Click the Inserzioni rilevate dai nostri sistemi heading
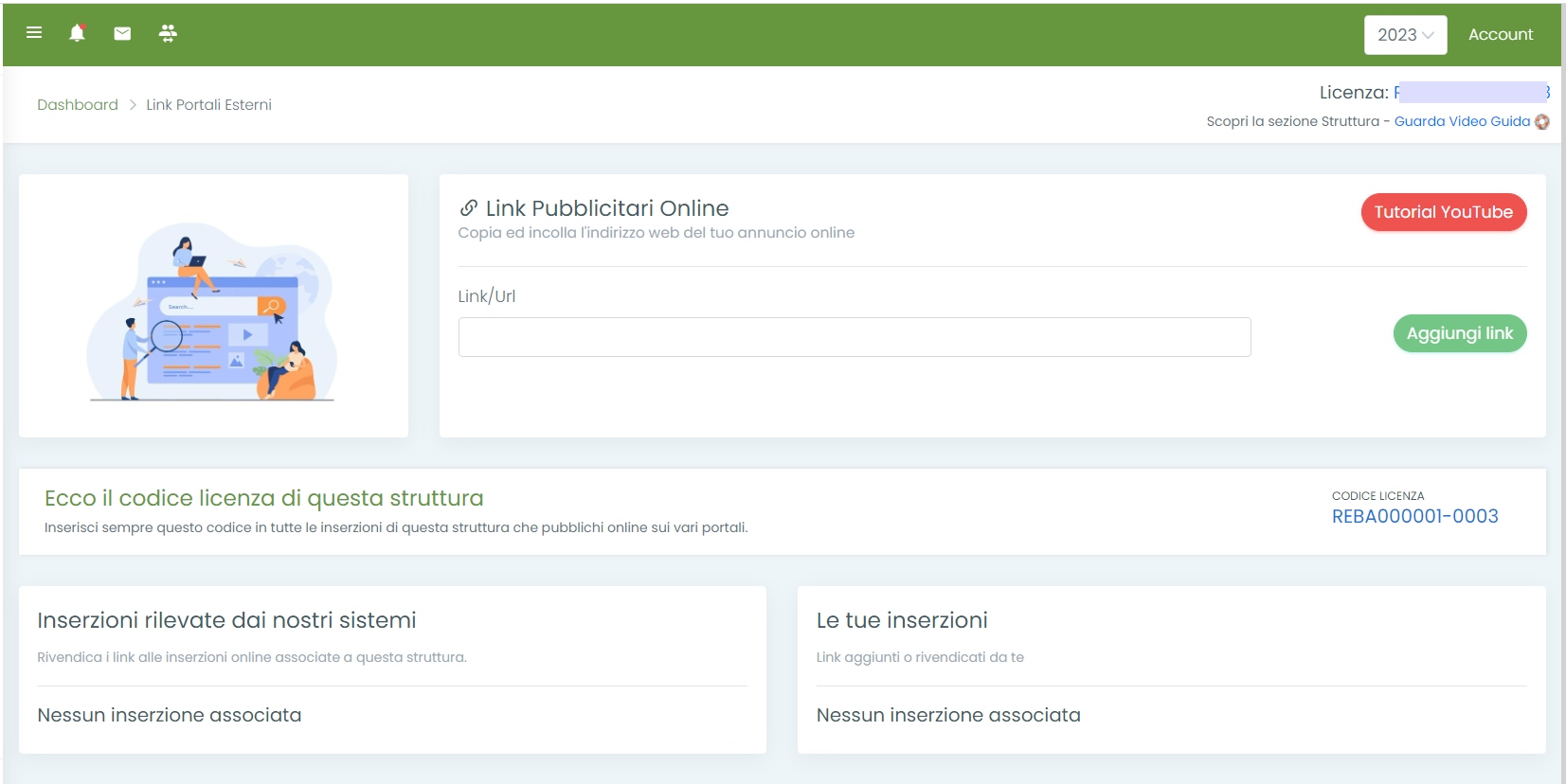The width and height of the screenshot is (1566, 784). pyautogui.click(x=226, y=620)
